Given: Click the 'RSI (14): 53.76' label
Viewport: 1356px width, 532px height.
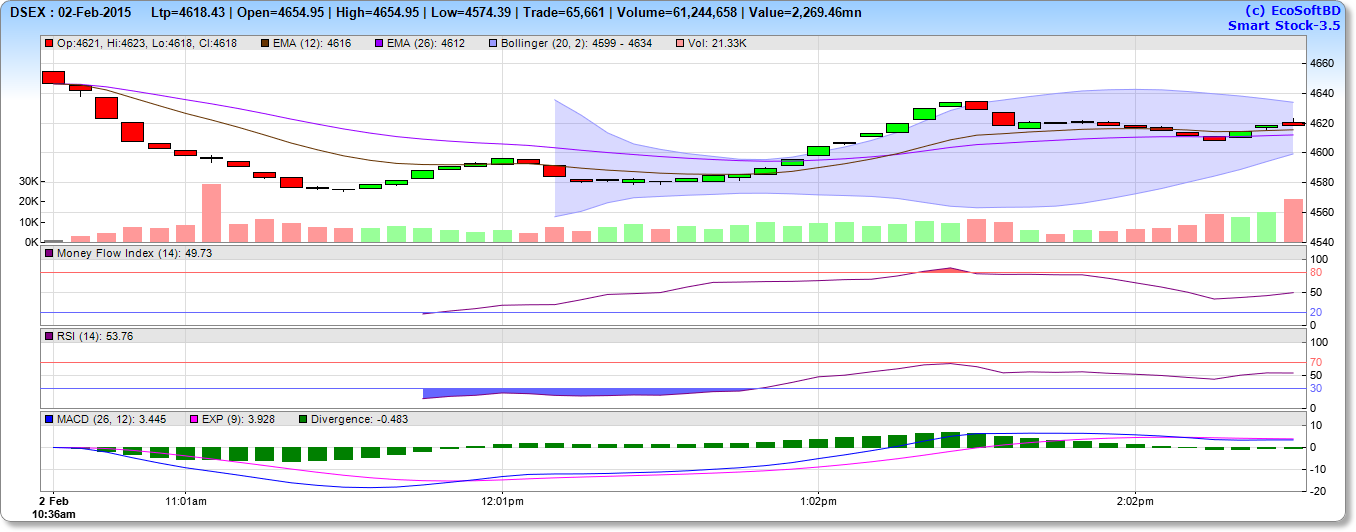Looking at the screenshot, I should pyautogui.click(x=97, y=337).
